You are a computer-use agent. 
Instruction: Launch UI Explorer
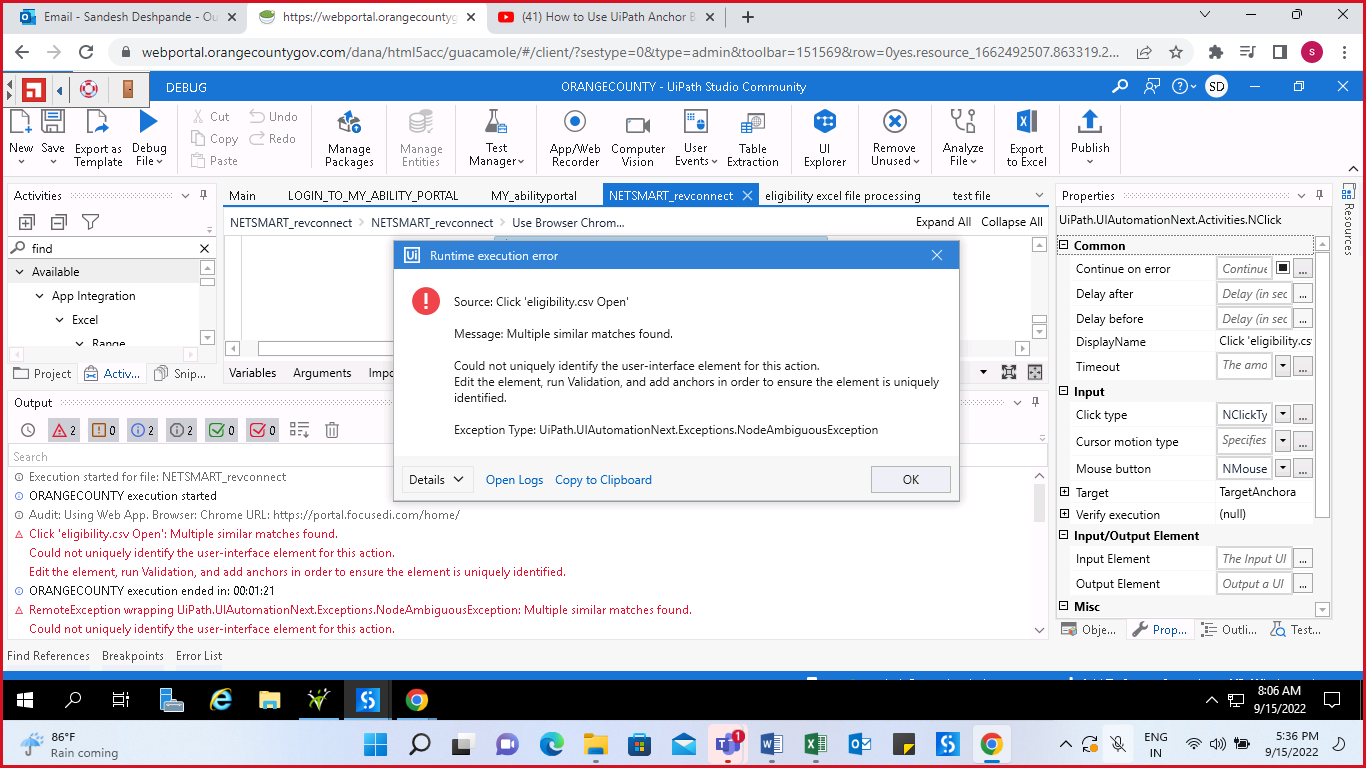pos(824,138)
